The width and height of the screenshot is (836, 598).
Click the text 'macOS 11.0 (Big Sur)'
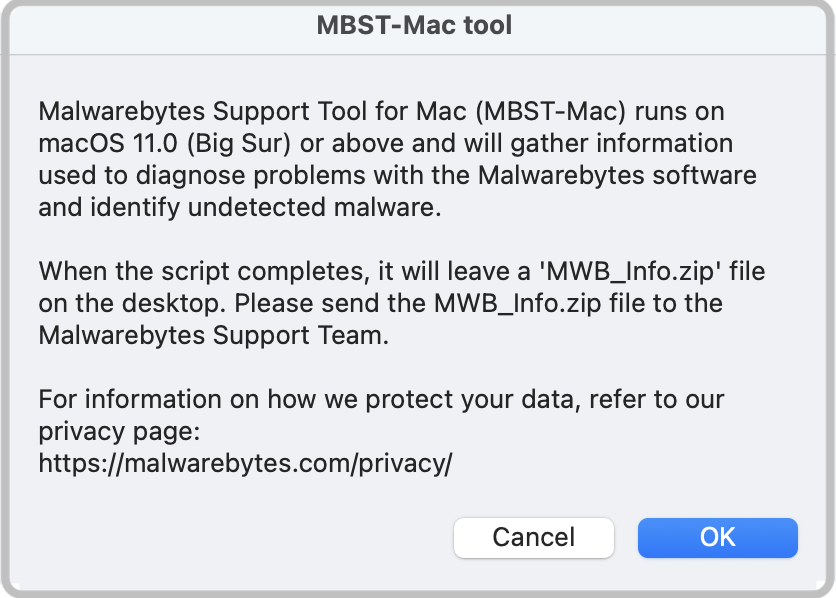click(165, 143)
